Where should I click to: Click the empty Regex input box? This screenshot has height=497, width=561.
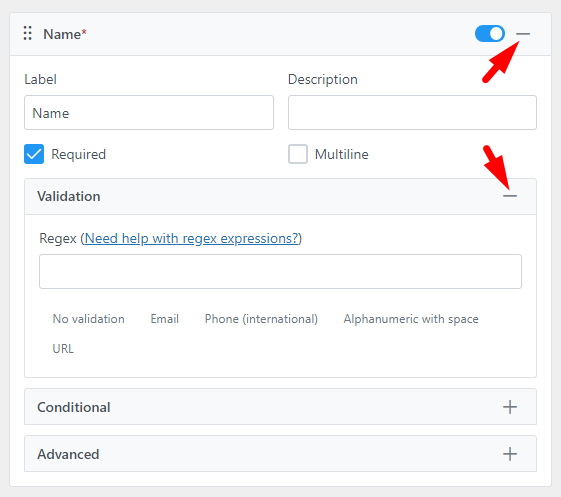[x=280, y=272]
